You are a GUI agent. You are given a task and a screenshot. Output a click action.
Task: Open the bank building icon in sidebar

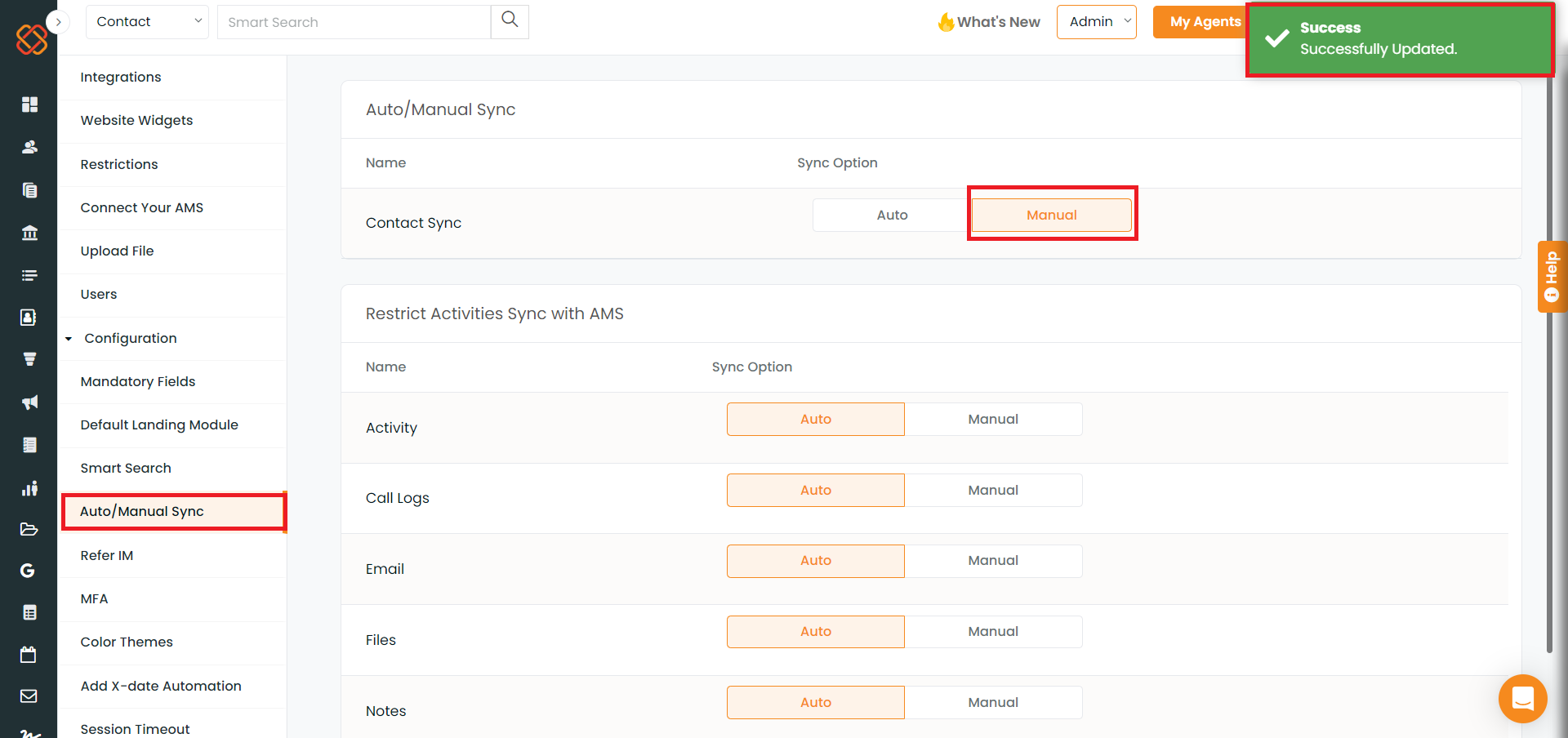29,233
